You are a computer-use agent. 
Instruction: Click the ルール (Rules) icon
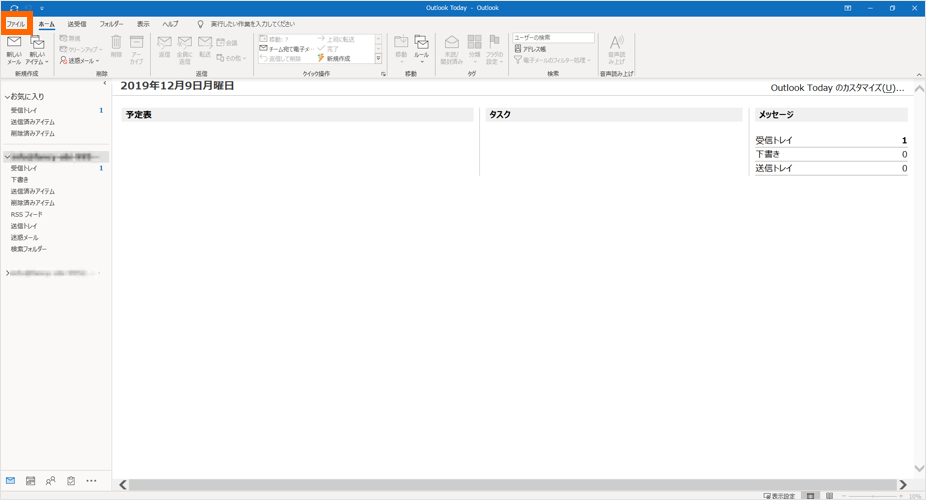click(421, 47)
